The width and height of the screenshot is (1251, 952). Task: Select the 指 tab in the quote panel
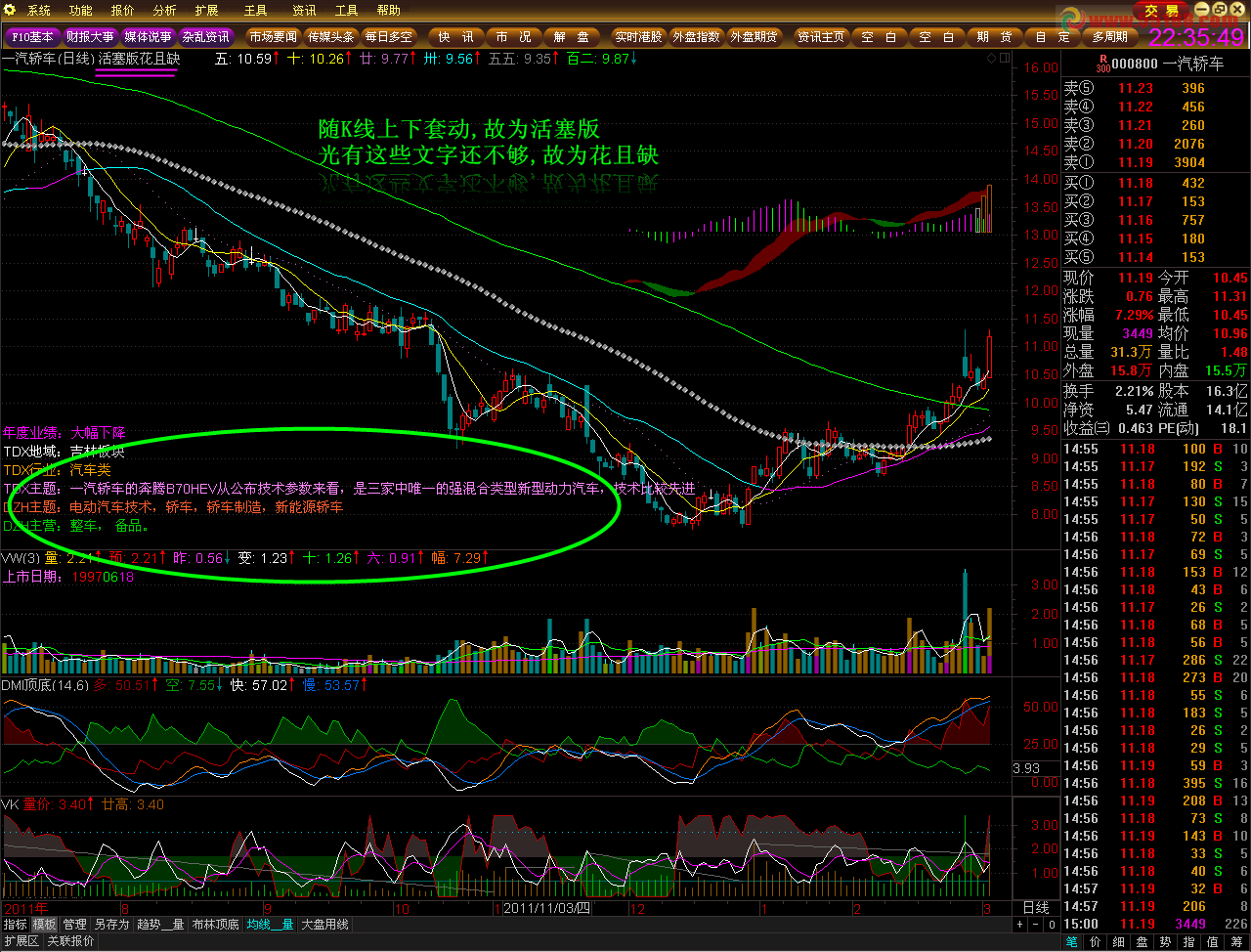click(1188, 942)
